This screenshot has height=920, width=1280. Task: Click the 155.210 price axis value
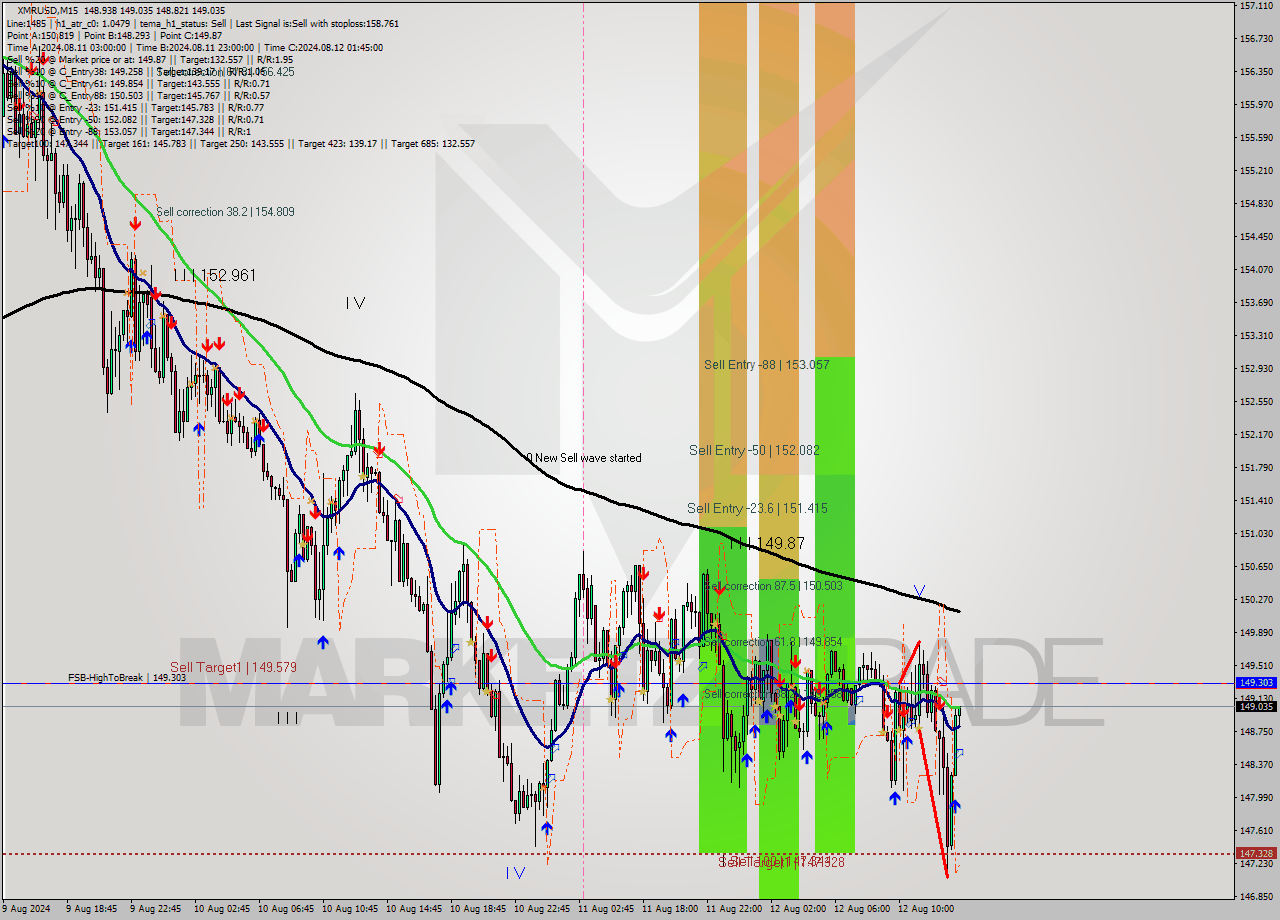(x=1256, y=171)
